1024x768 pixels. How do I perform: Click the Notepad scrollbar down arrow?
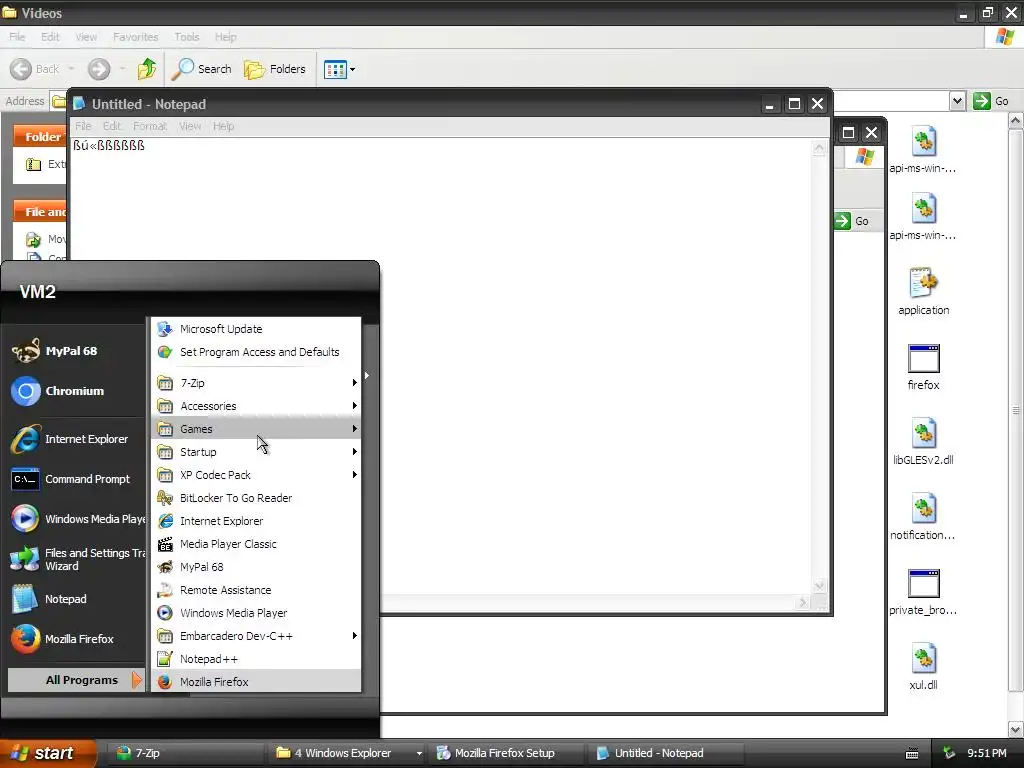pos(819,585)
